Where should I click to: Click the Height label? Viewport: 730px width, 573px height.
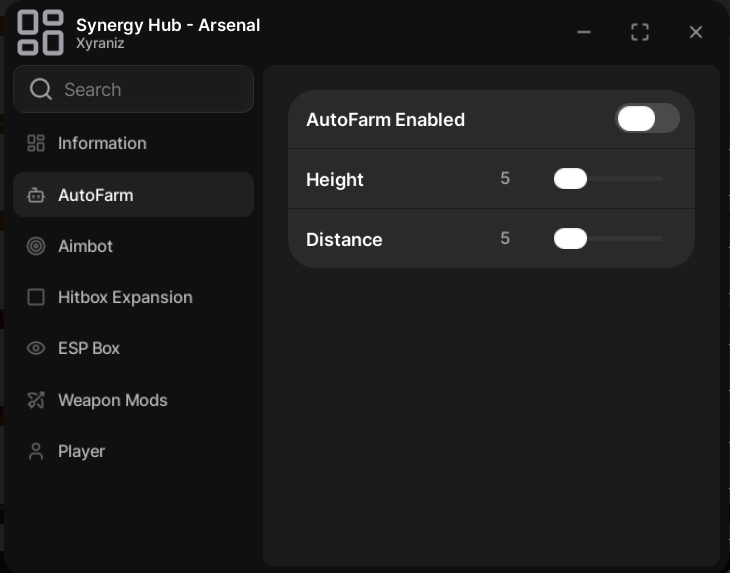(x=335, y=180)
